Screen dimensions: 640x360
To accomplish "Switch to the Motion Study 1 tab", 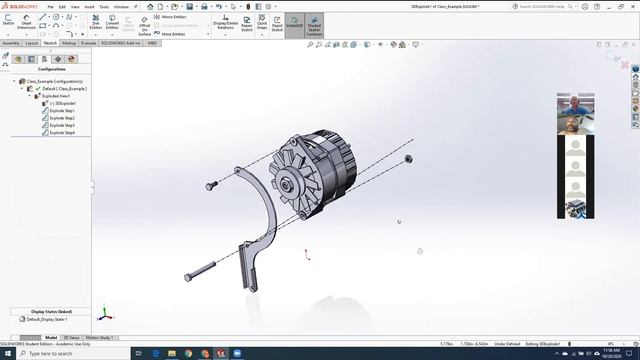I will (x=99, y=338).
